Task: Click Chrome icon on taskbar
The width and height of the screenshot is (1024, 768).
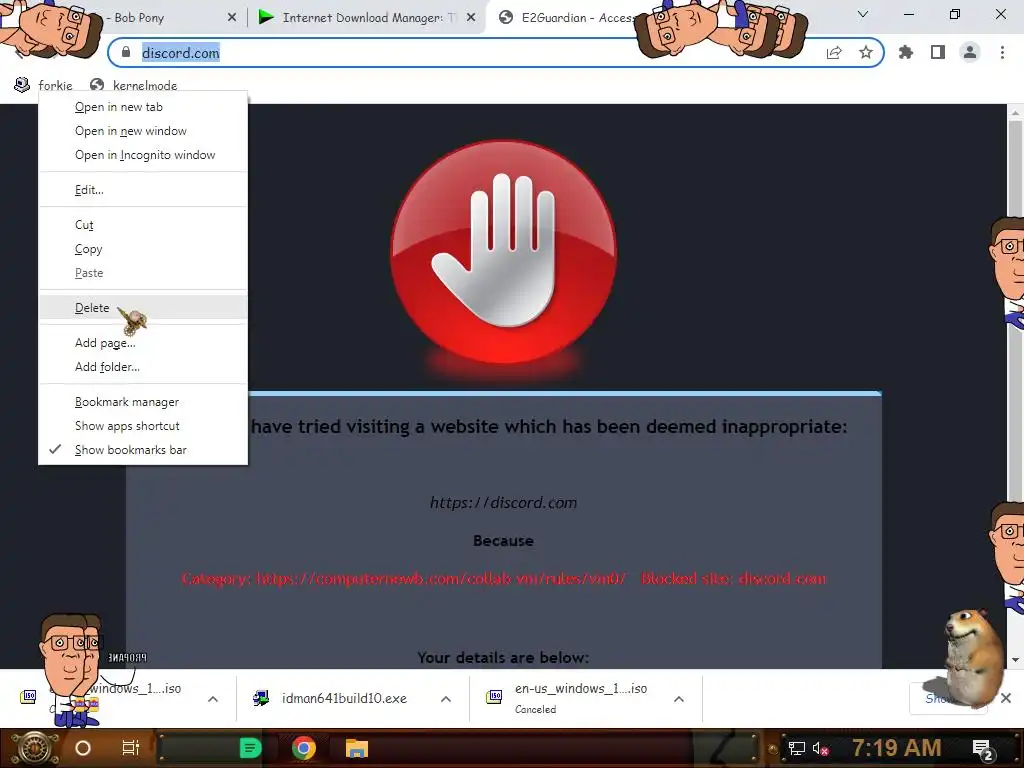Action: pyautogui.click(x=304, y=748)
